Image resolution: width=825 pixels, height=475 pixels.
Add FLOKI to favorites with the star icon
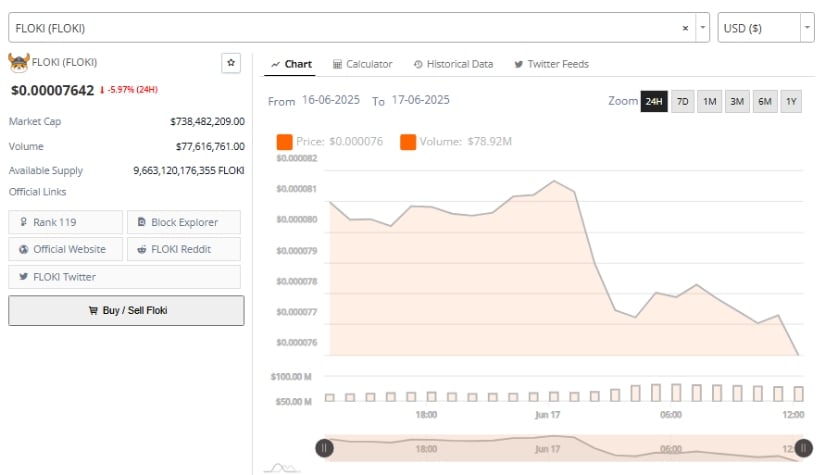coord(231,63)
